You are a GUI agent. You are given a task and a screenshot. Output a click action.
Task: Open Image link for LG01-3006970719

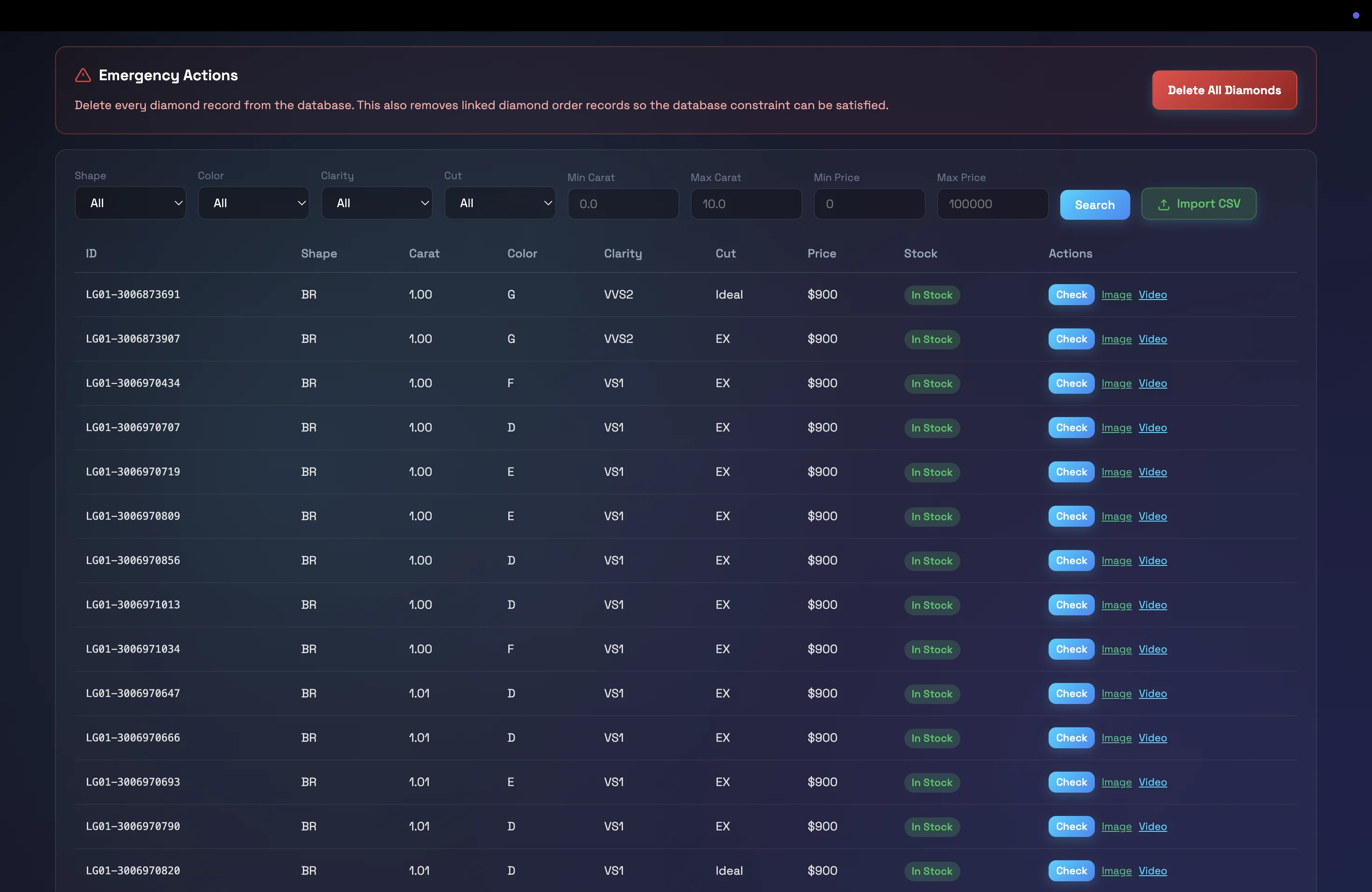1116,472
